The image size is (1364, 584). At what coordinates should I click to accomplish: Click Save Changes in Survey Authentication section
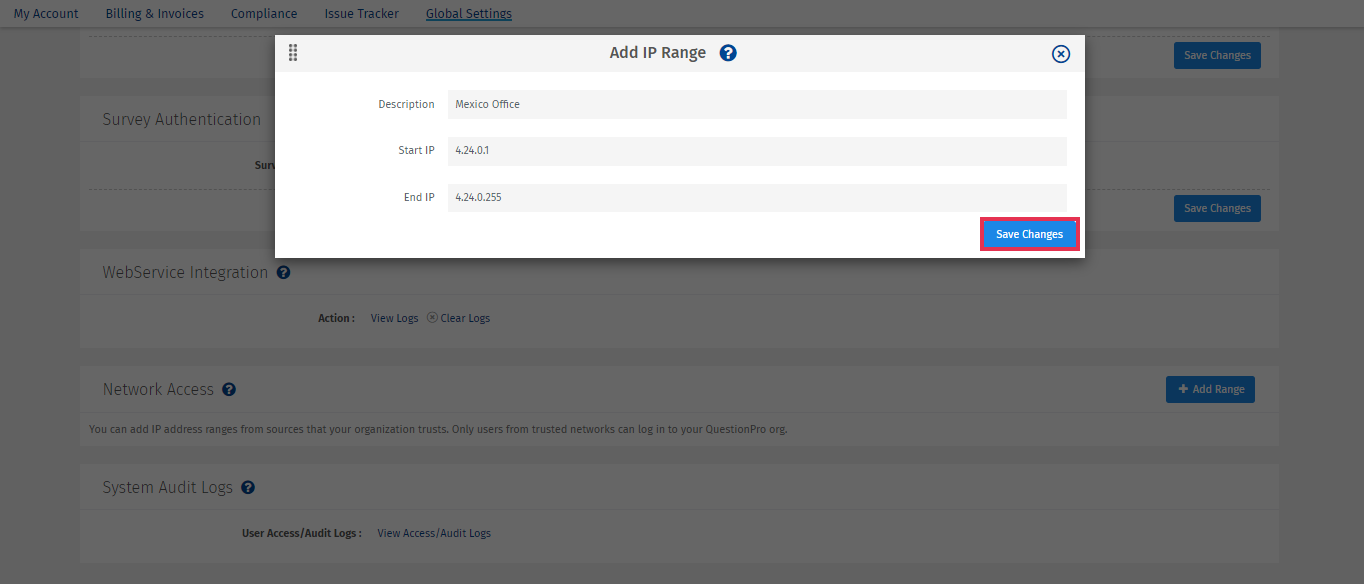point(1217,208)
